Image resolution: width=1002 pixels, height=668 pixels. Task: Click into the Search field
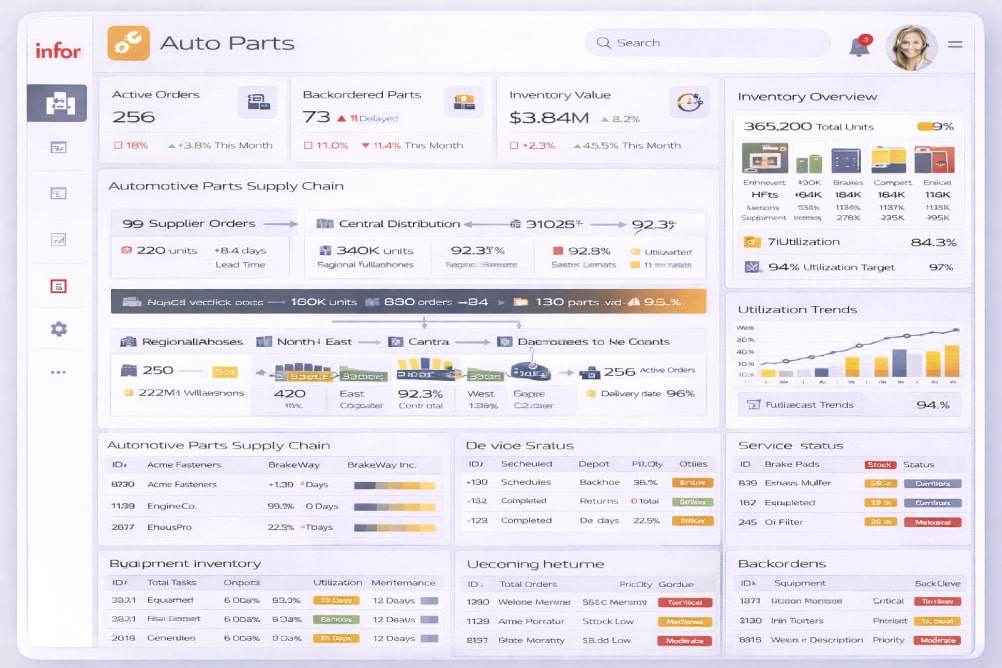707,43
